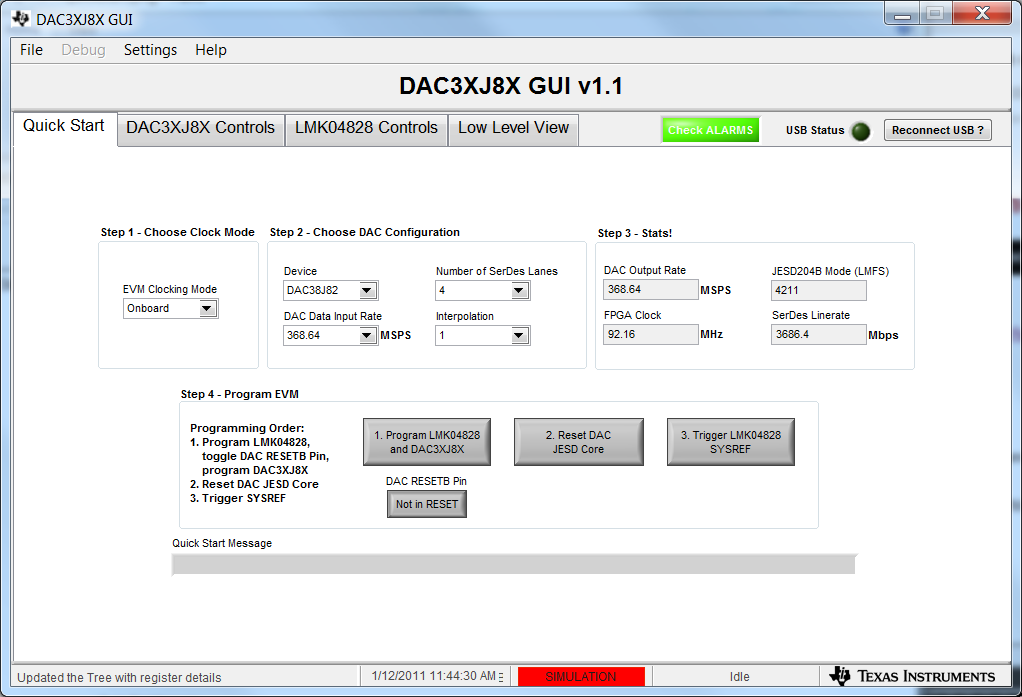Click the TI logo in title bar

[21, 19]
